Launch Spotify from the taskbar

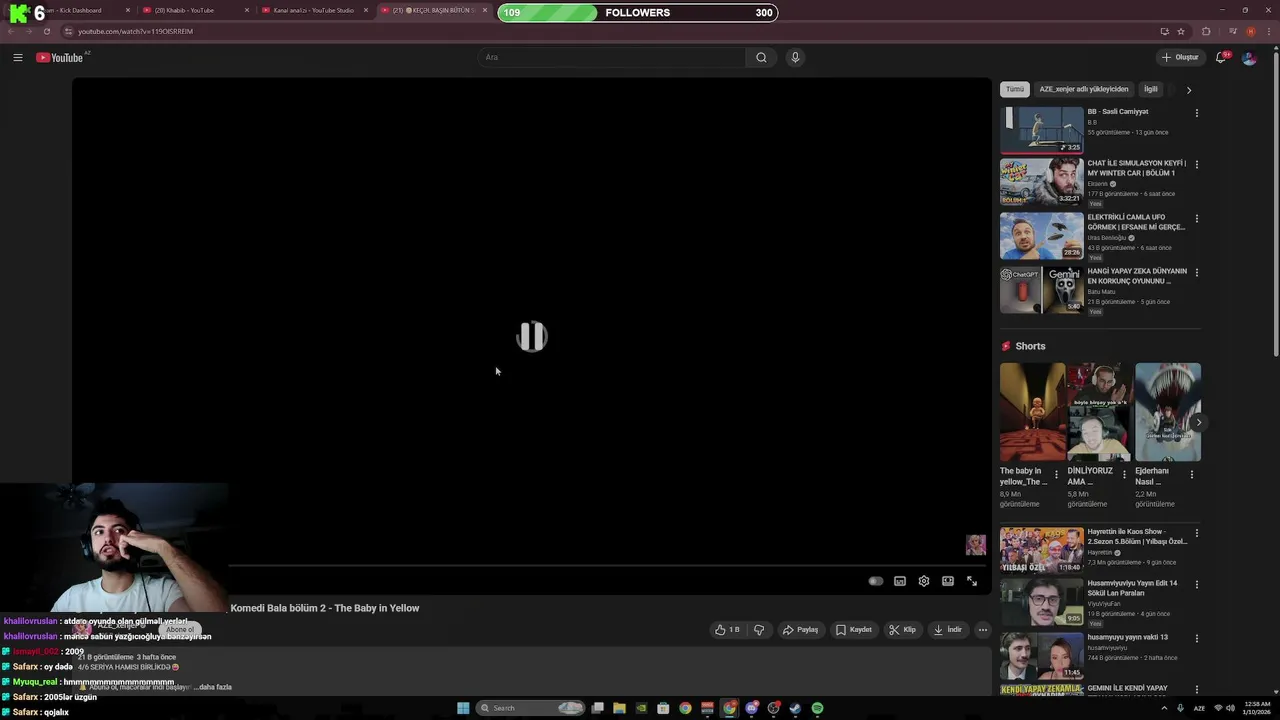tap(817, 708)
